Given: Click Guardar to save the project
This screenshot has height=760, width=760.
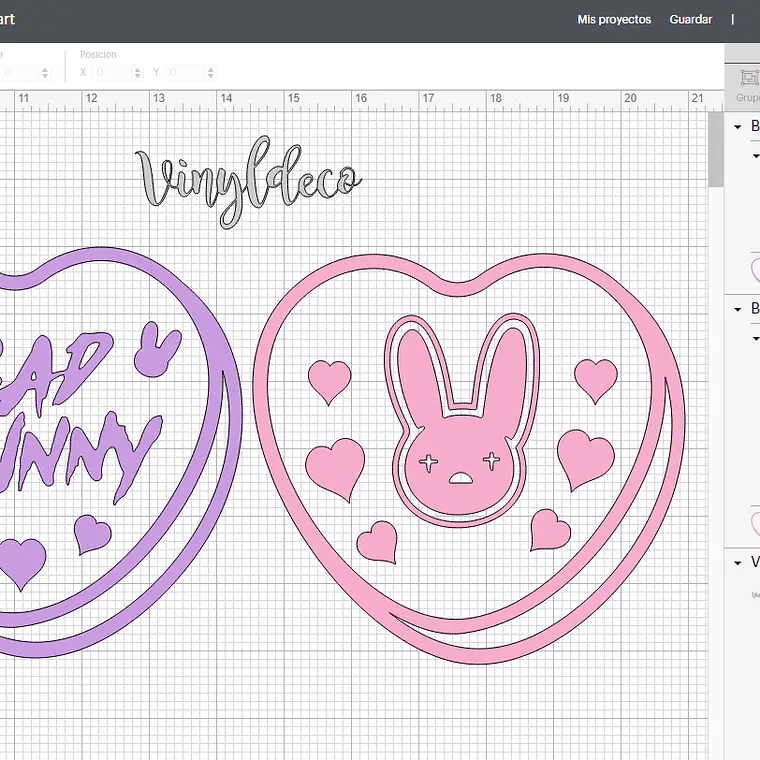Looking at the screenshot, I should [691, 19].
